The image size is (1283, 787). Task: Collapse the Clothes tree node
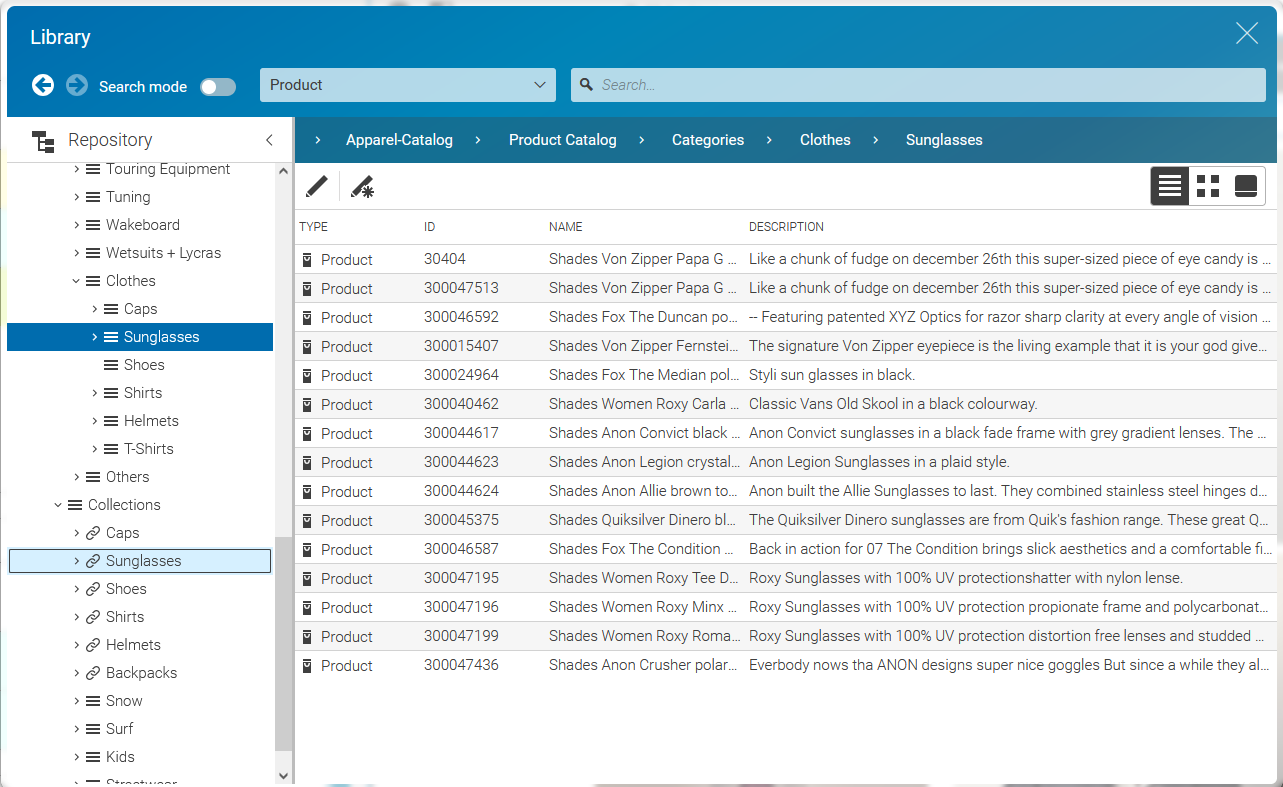[x=76, y=281]
